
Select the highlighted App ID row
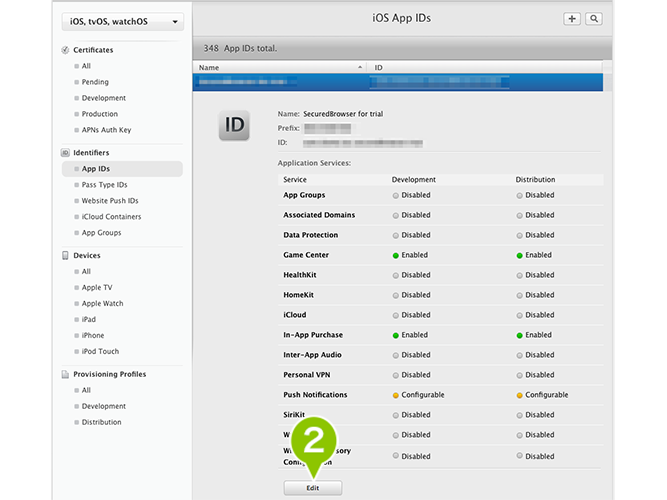tap(398, 82)
